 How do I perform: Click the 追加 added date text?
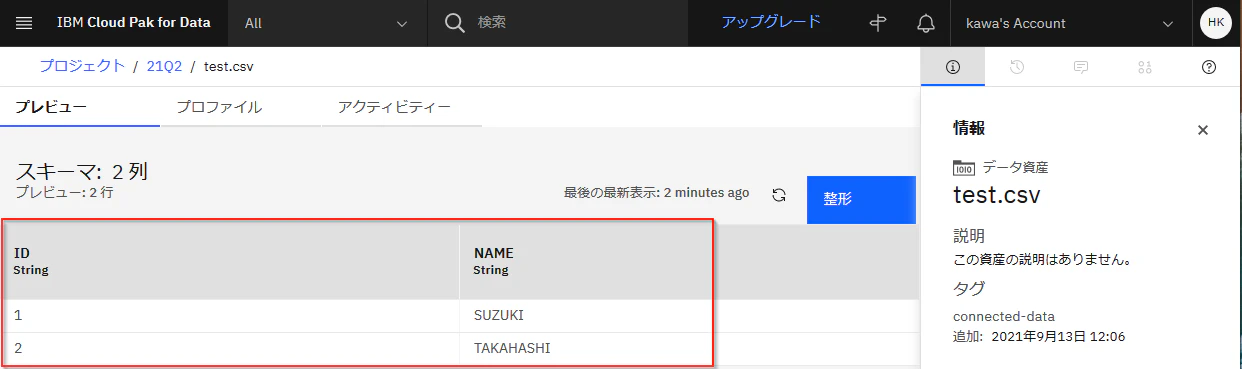click(1039, 337)
